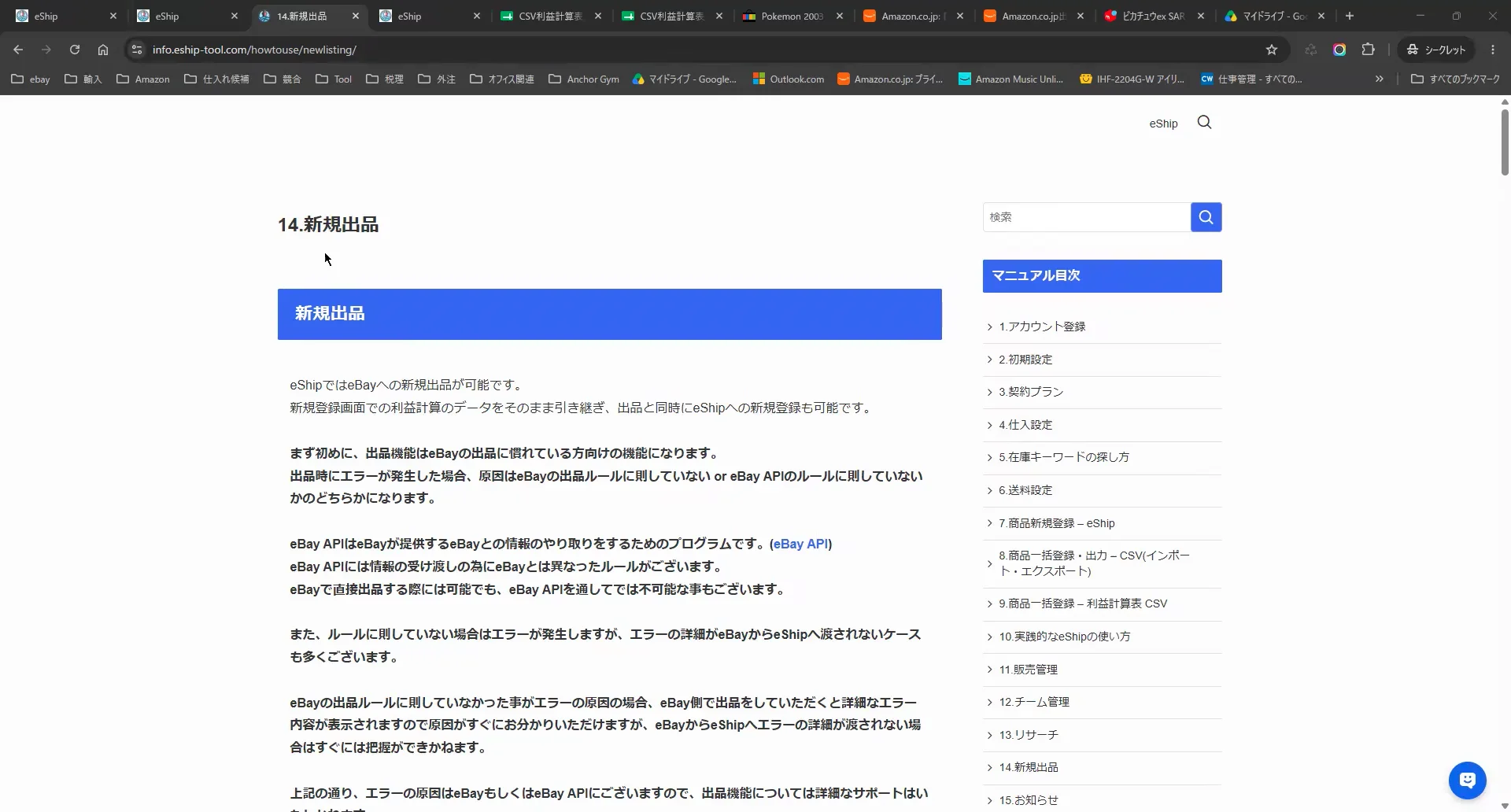The width and height of the screenshot is (1511, 812).
Task: Reload the current page
Action: pyautogui.click(x=75, y=50)
